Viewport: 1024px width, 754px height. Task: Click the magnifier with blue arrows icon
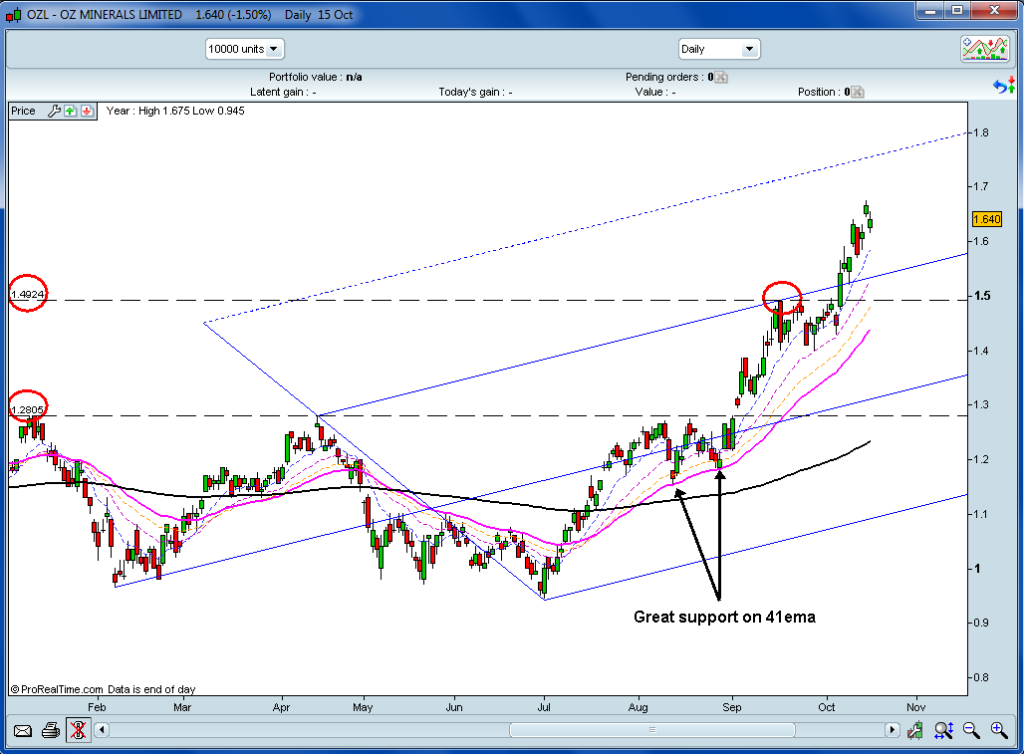click(x=944, y=730)
